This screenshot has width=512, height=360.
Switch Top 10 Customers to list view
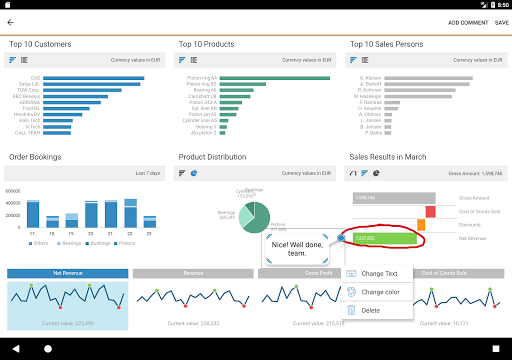24,60
